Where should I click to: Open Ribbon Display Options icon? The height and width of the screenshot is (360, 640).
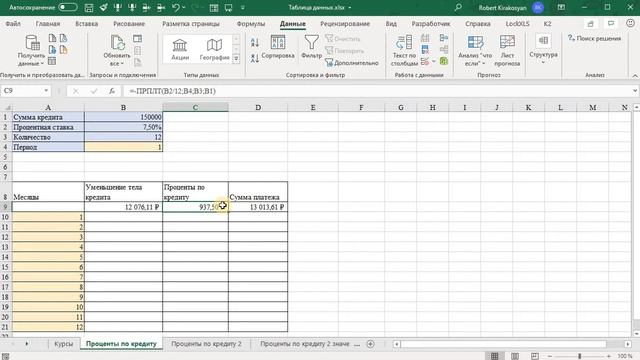[561, 7]
